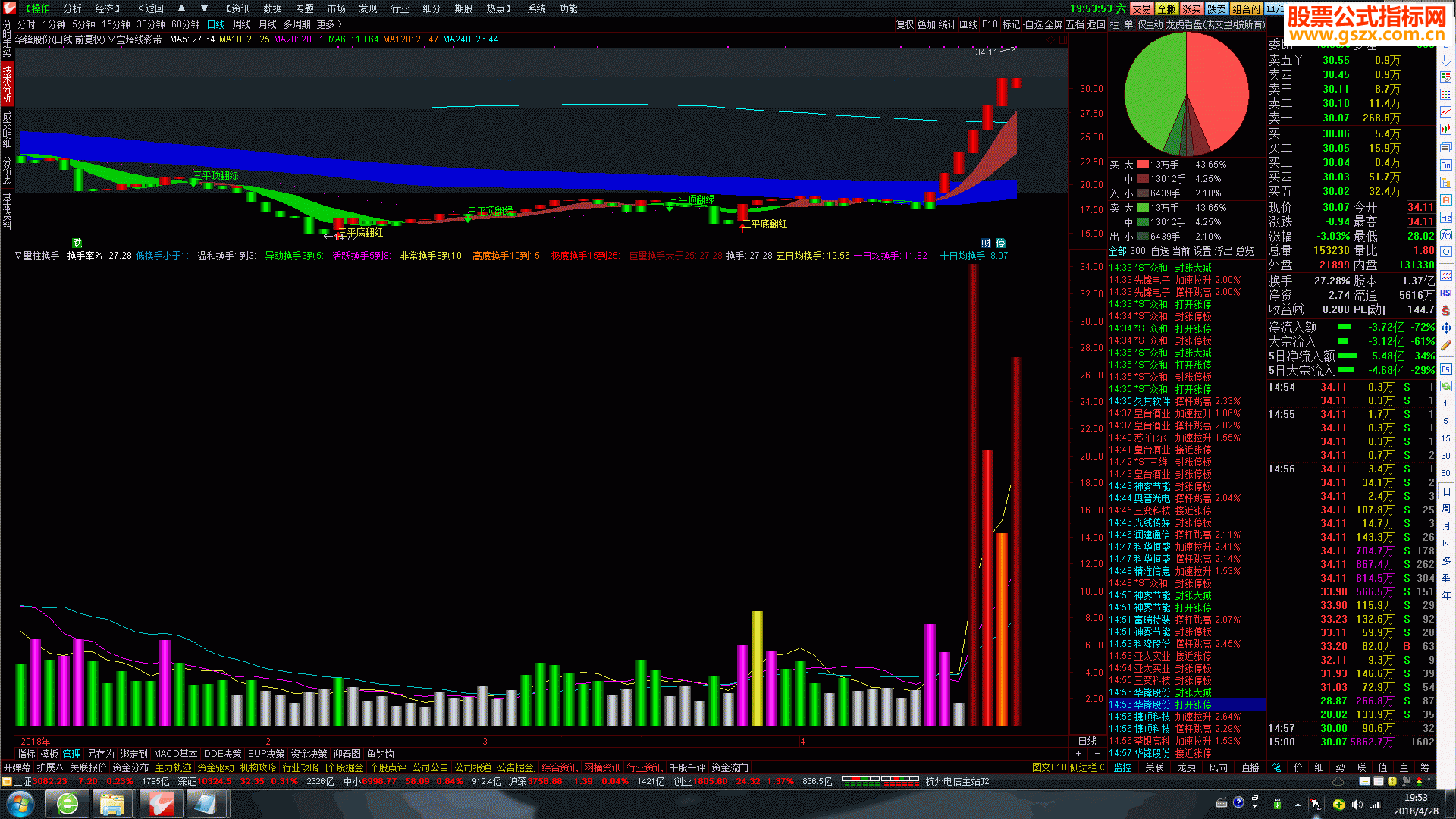Switch to the 周 period in the right bar
The width and height of the screenshot is (1456, 819).
1446,509
